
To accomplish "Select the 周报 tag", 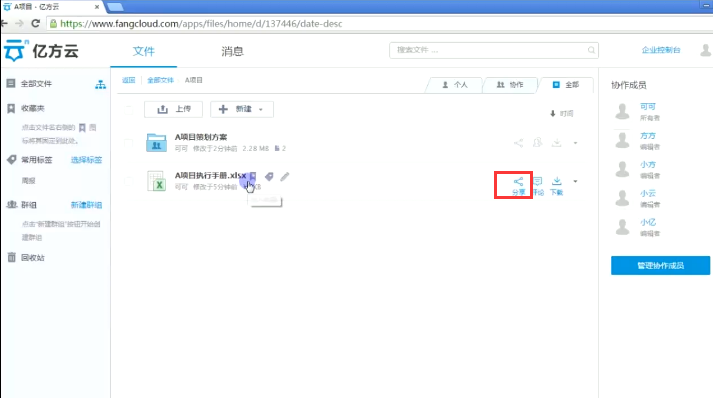I will tap(28, 181).
